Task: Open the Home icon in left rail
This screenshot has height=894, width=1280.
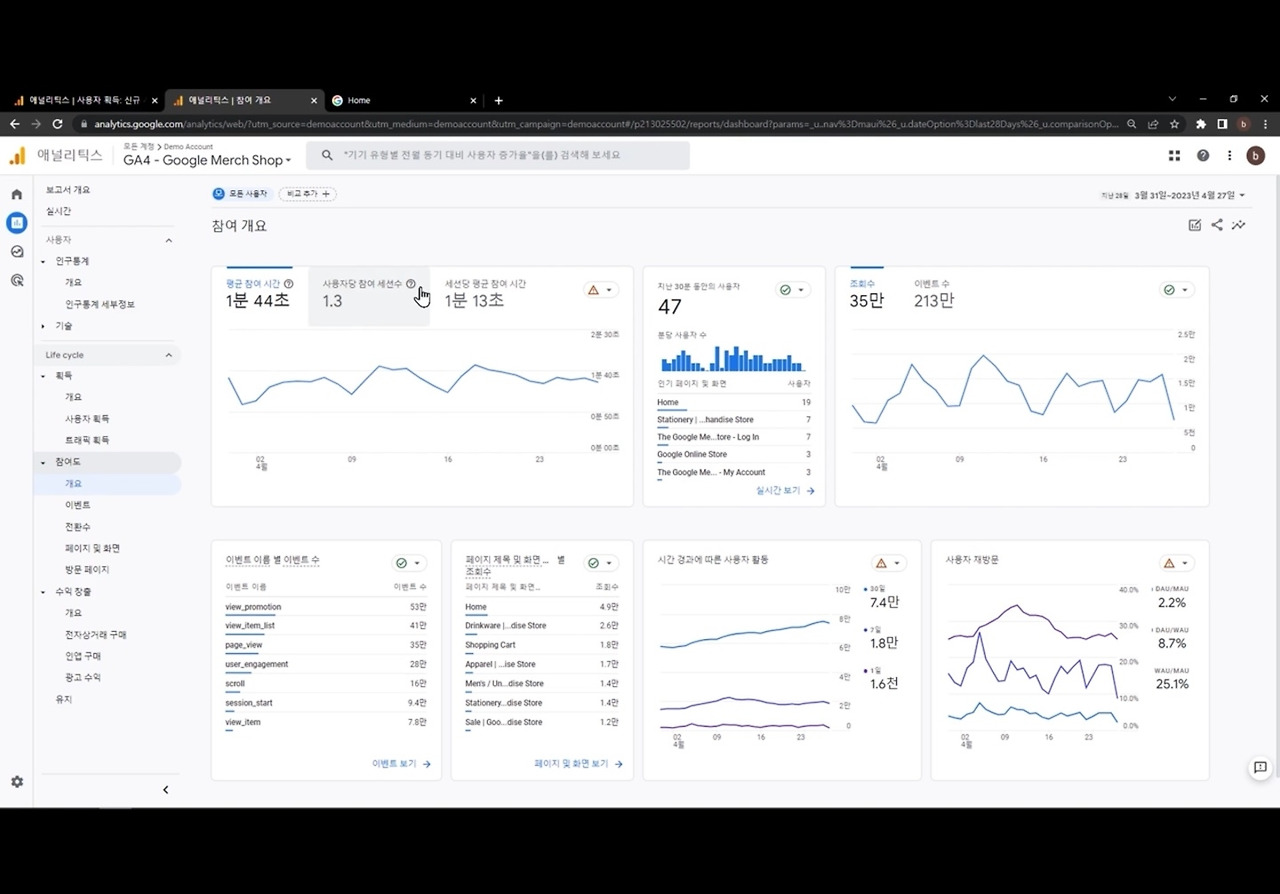Action: click(x=17, y=194)
